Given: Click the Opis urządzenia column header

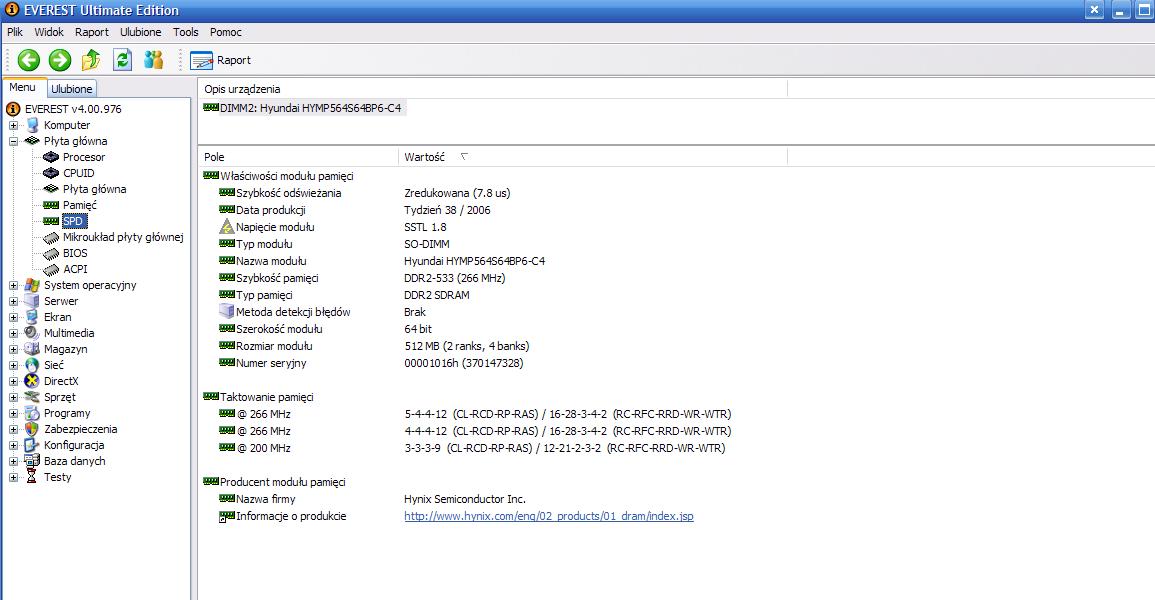Looking at the screenshot, I should click(x=492, y=89).
